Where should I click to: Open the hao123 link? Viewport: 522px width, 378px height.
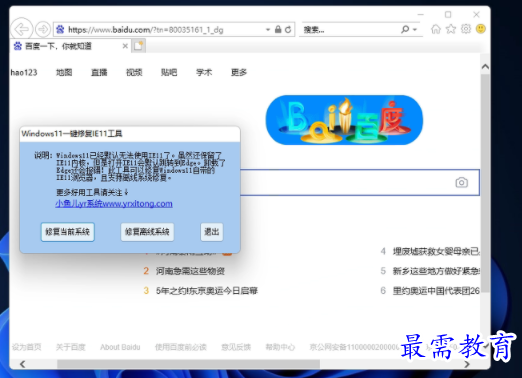coord(24,72)
